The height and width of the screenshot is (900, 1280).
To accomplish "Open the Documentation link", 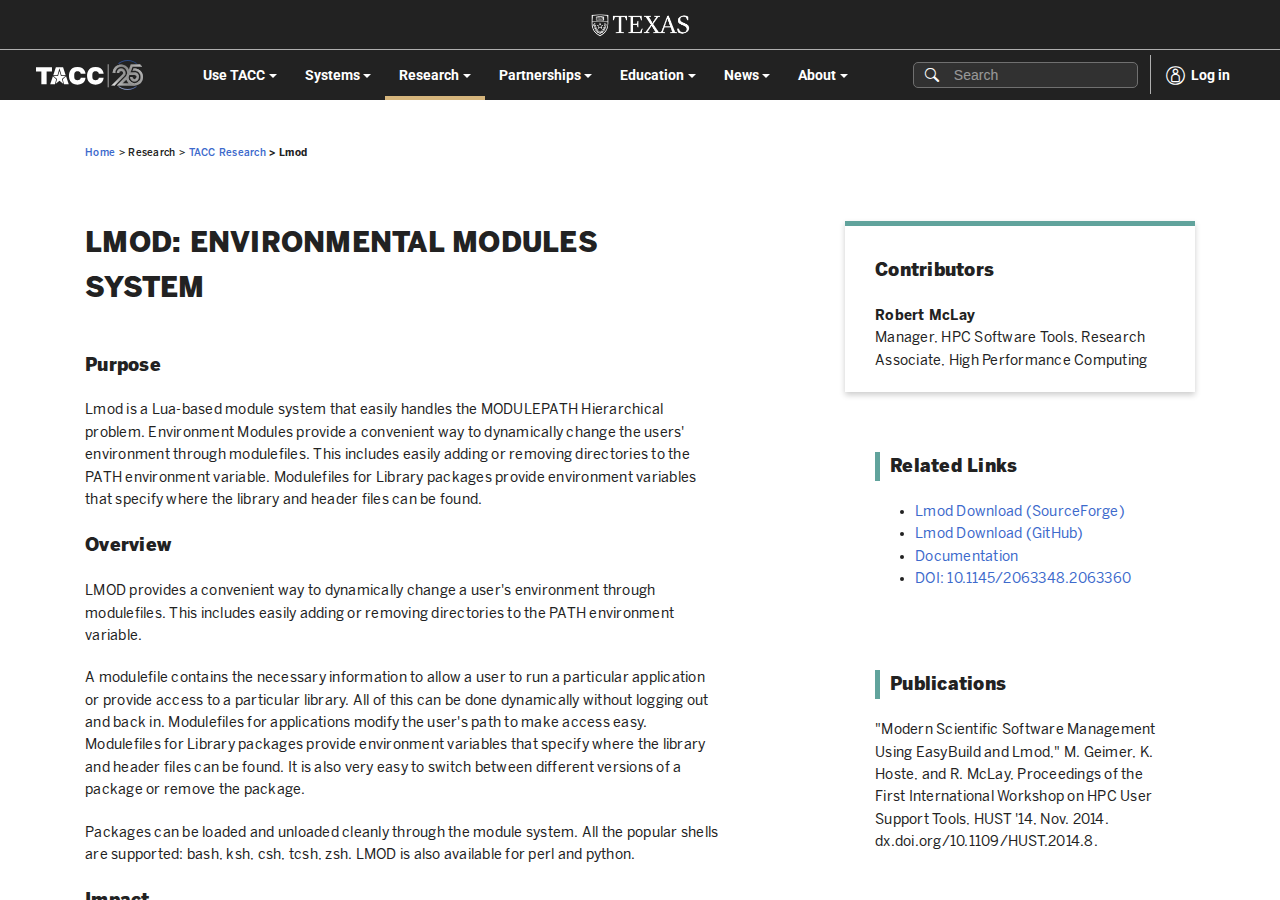I will [x=967, y=556].
